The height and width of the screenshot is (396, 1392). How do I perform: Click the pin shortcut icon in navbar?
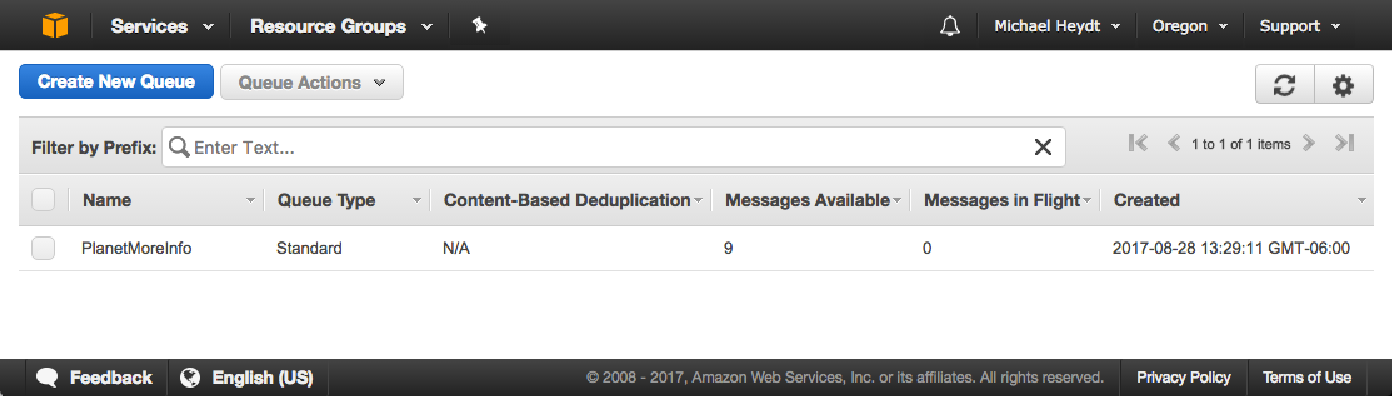[x=479, y=26]
